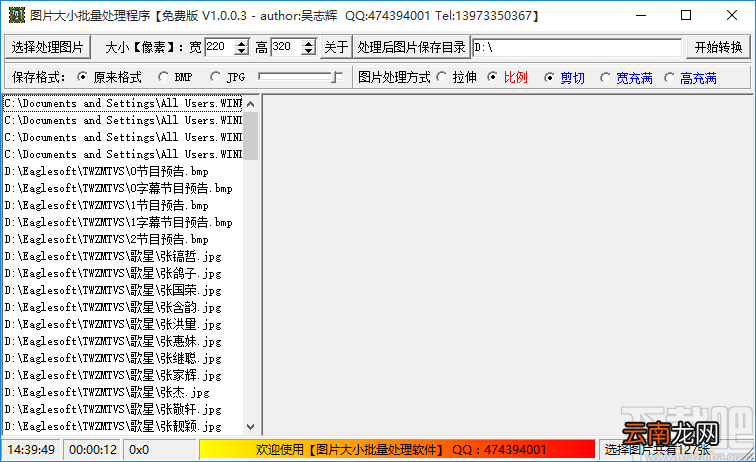
Task: Minimize the window
Action: tap(641, 15)
